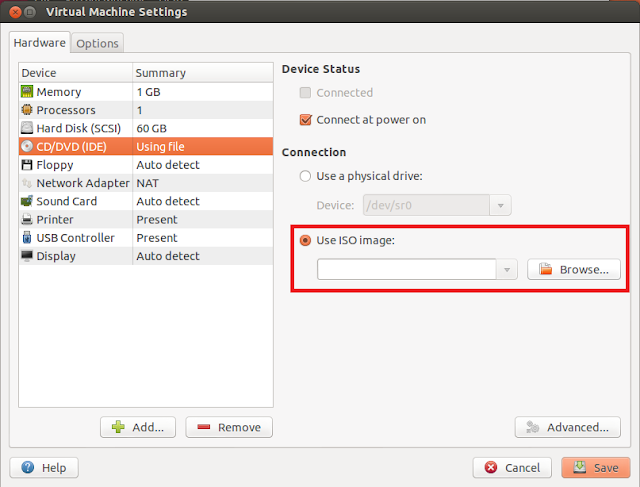Expand the /dev/sr0 device dropdown
This screenshot has width=640, height=487.
(500, 205)
